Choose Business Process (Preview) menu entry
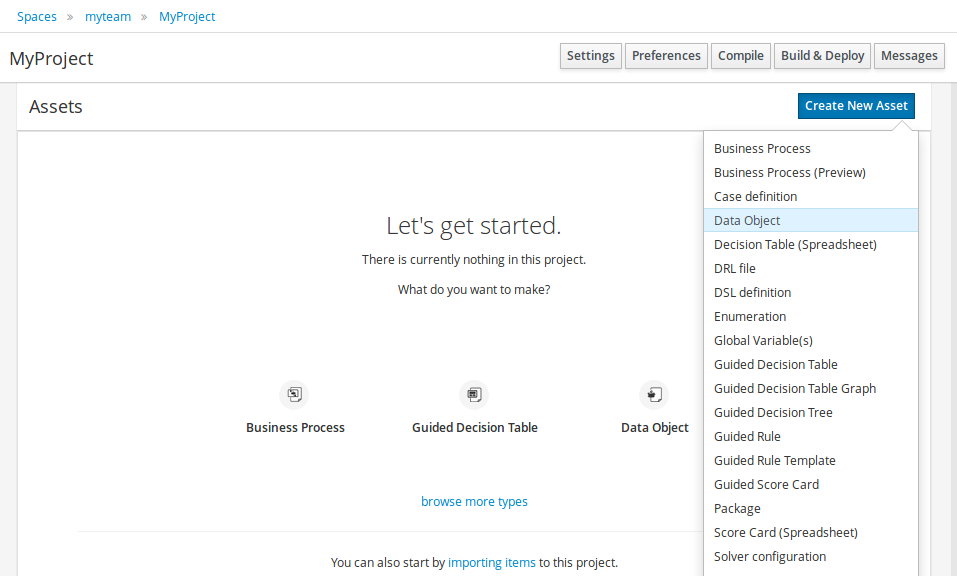 (x=789, y=173)
